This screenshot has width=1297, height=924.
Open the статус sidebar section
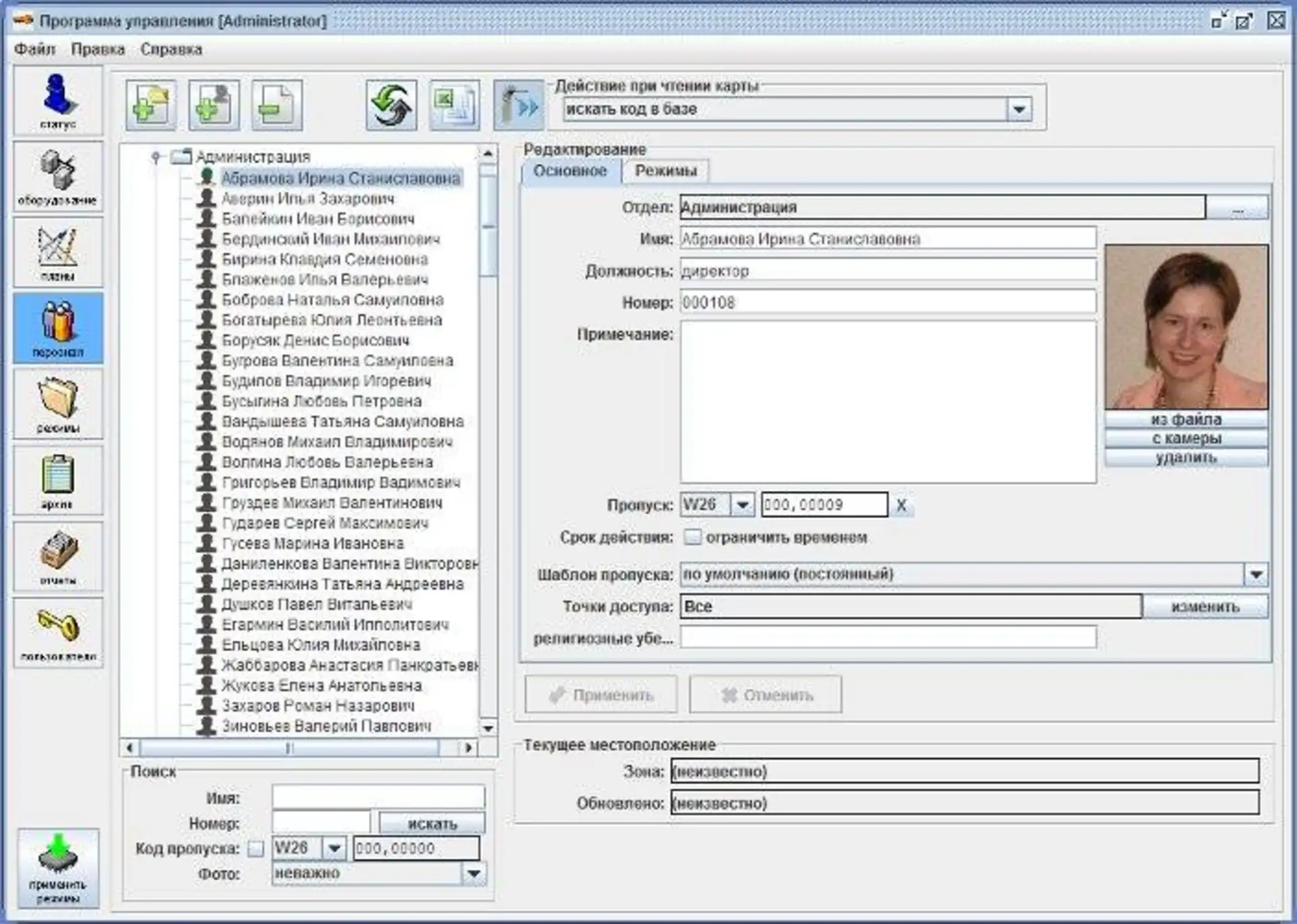pos(58,101)
